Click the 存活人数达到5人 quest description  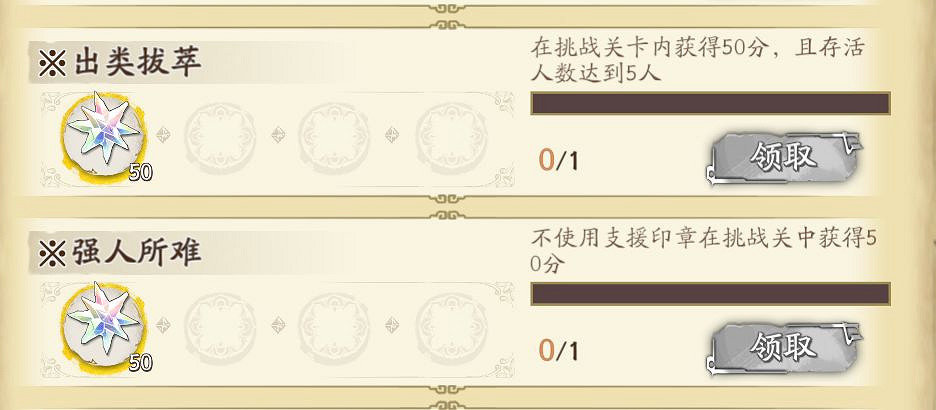coord(697,60)
